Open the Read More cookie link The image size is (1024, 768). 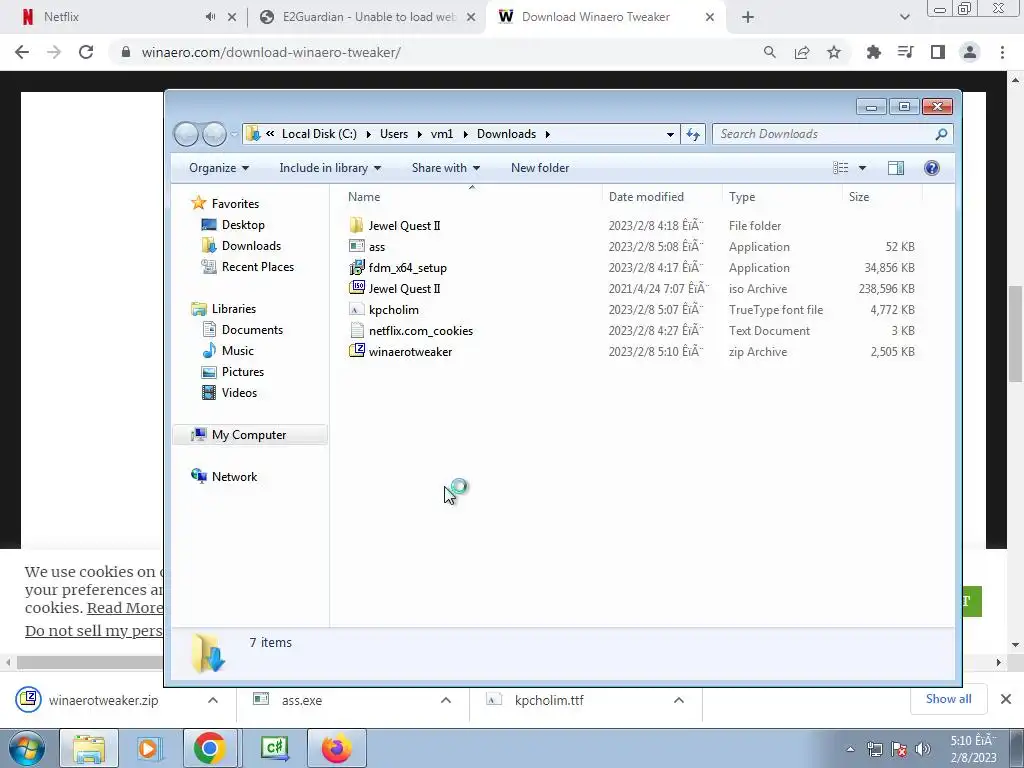125,608
